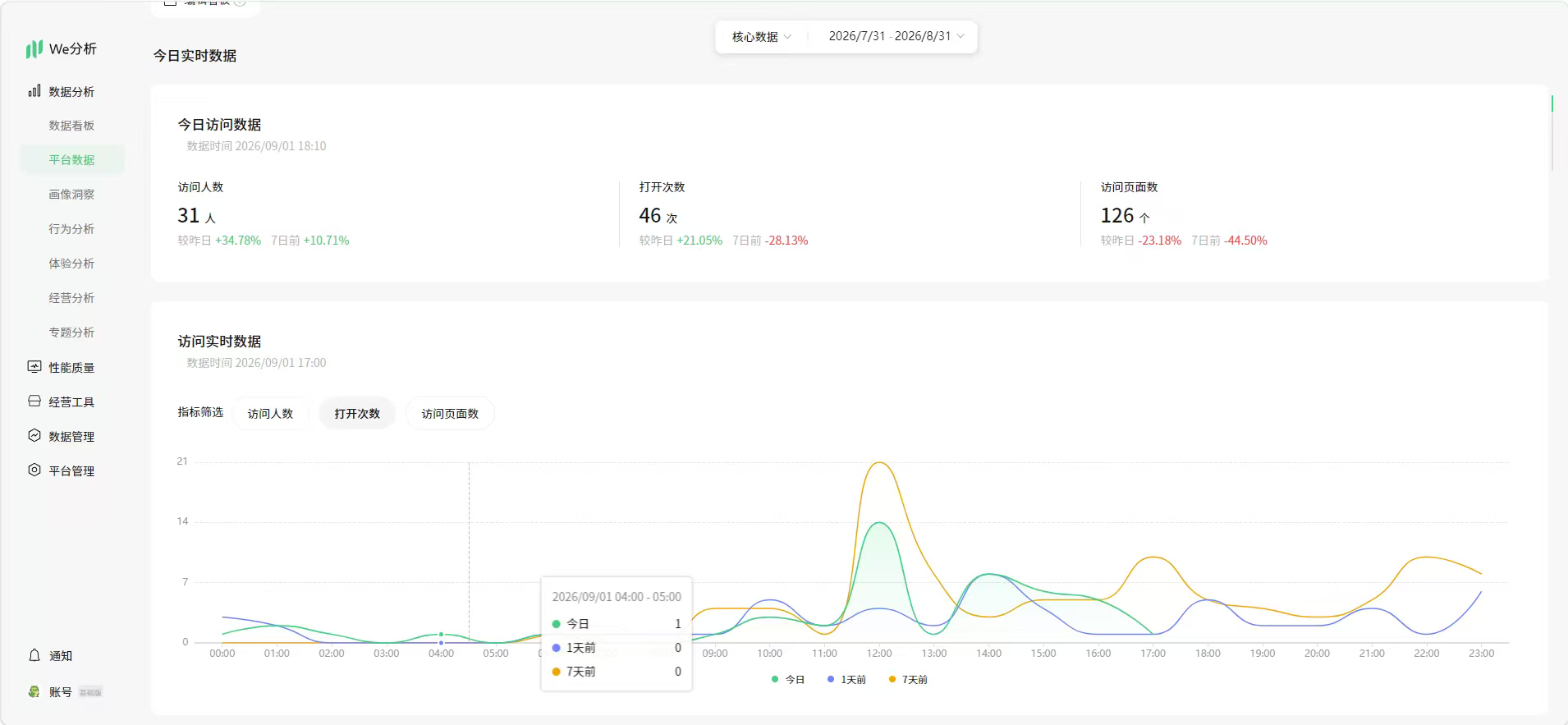Go to 经营分析 in the sidebar
The image size is (1568, 725).
point(71,298)
